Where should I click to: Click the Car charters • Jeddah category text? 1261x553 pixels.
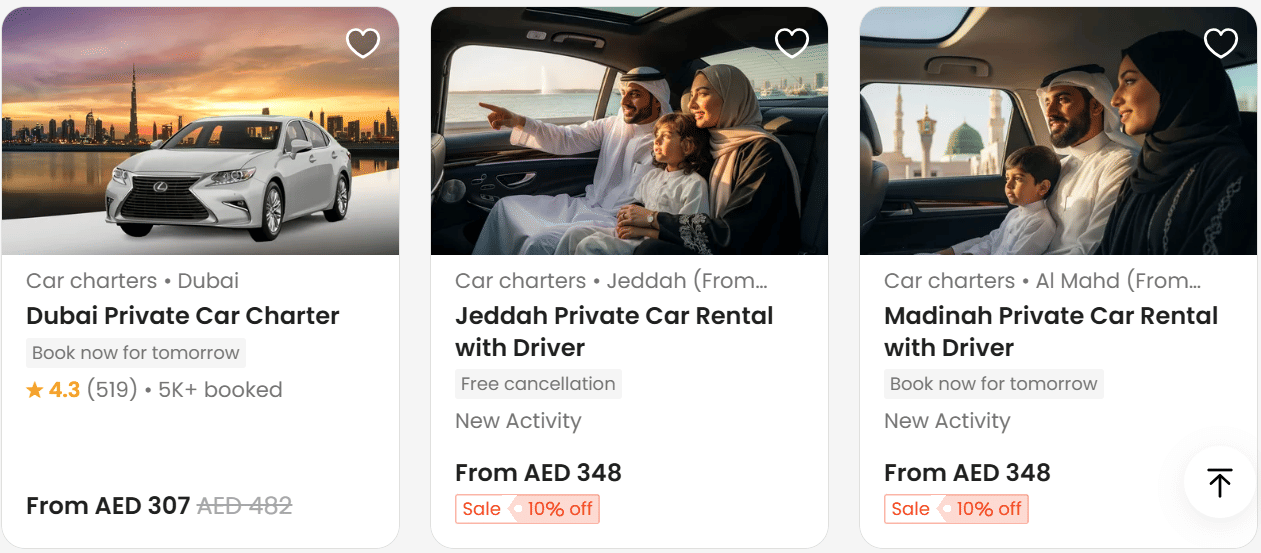pos(611,281)
